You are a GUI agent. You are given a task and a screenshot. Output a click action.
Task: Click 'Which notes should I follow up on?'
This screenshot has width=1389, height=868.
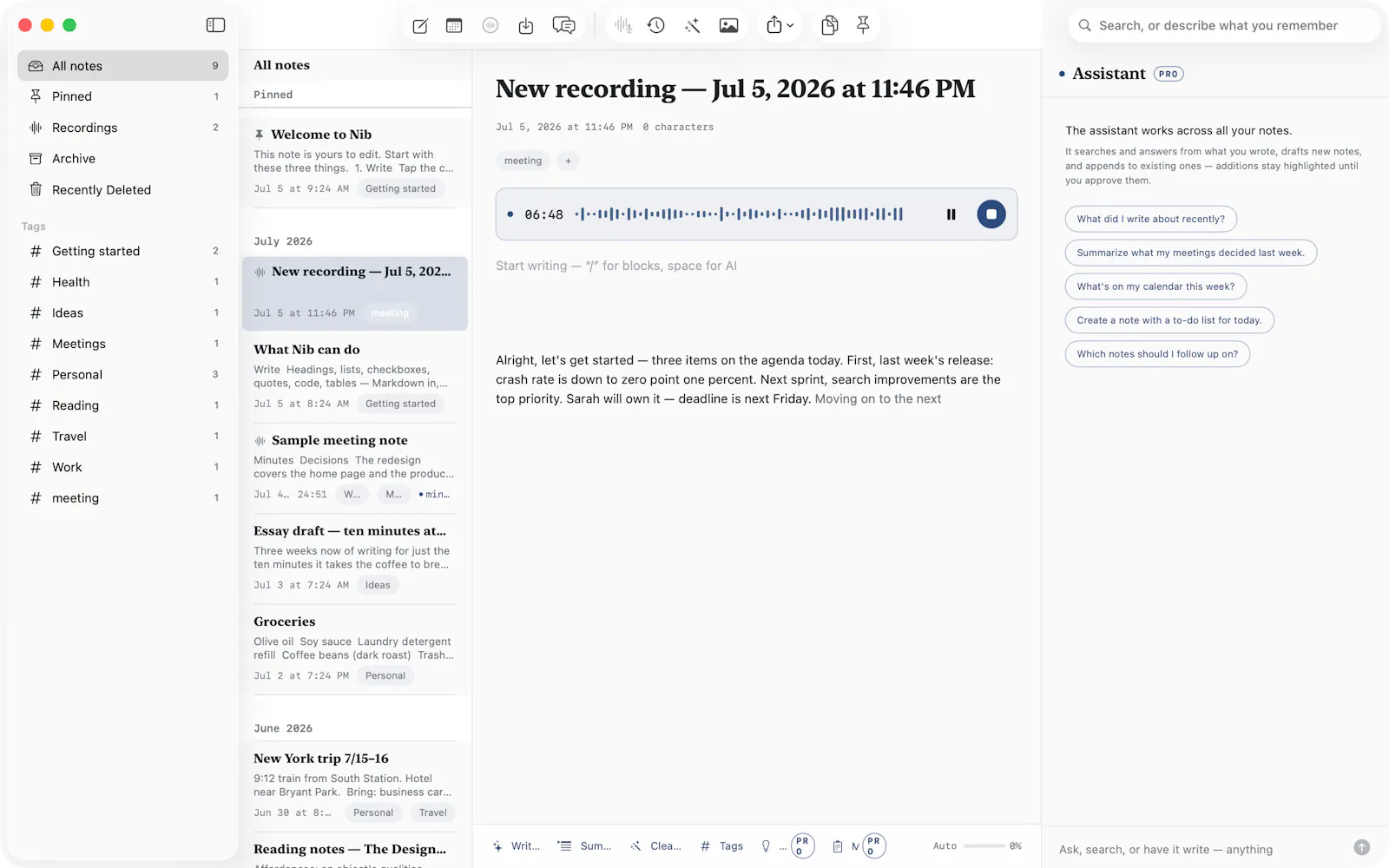pos(1157,354)
